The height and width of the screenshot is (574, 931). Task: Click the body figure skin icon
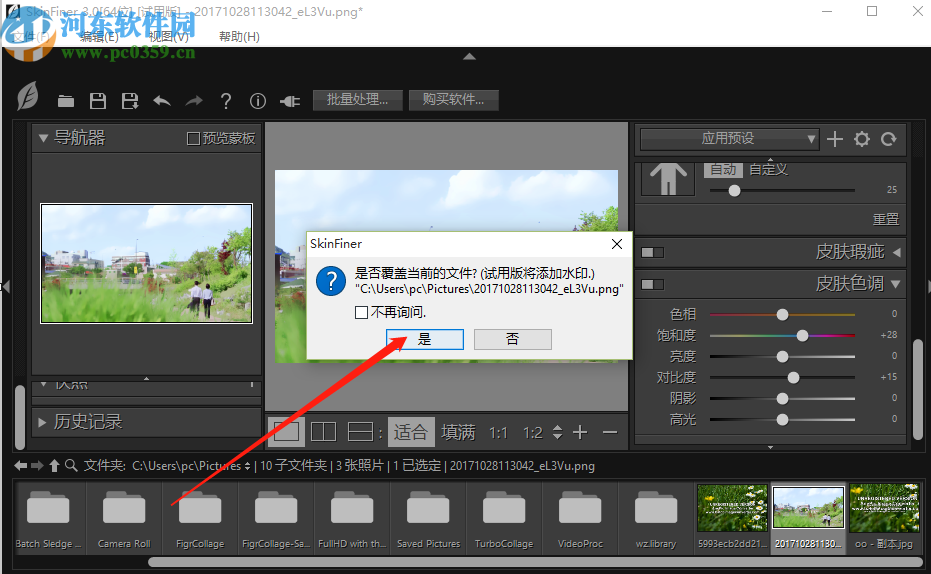668,178
